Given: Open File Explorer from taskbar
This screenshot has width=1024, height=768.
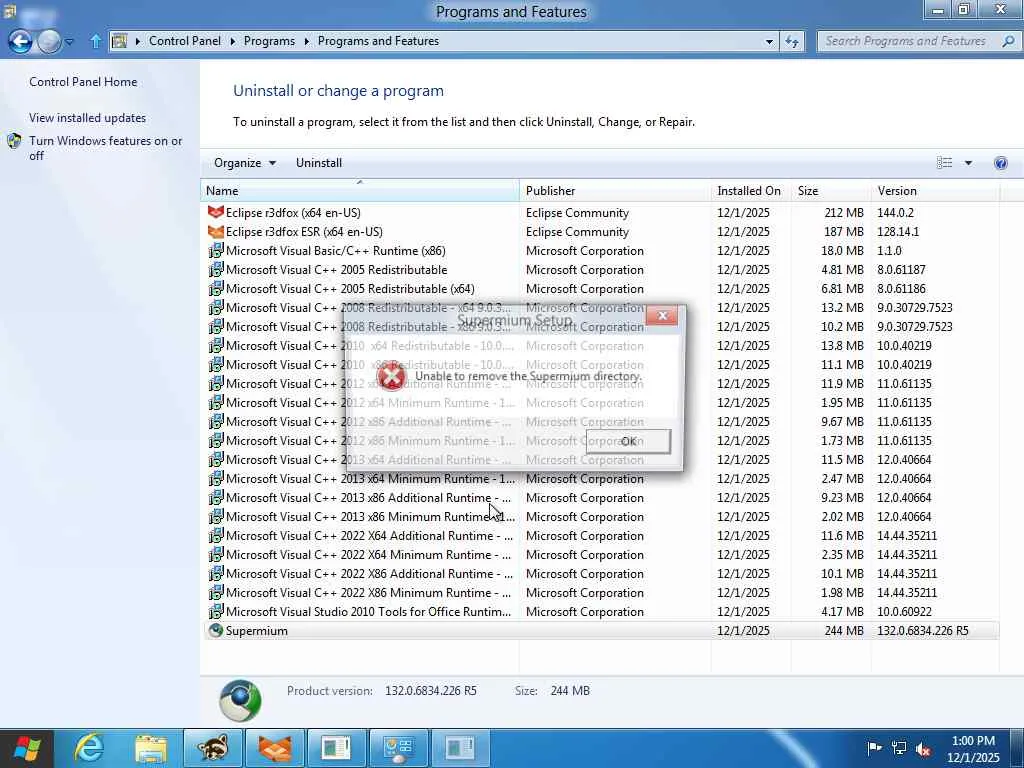Looking at the screenshot, I should point(151,748).
